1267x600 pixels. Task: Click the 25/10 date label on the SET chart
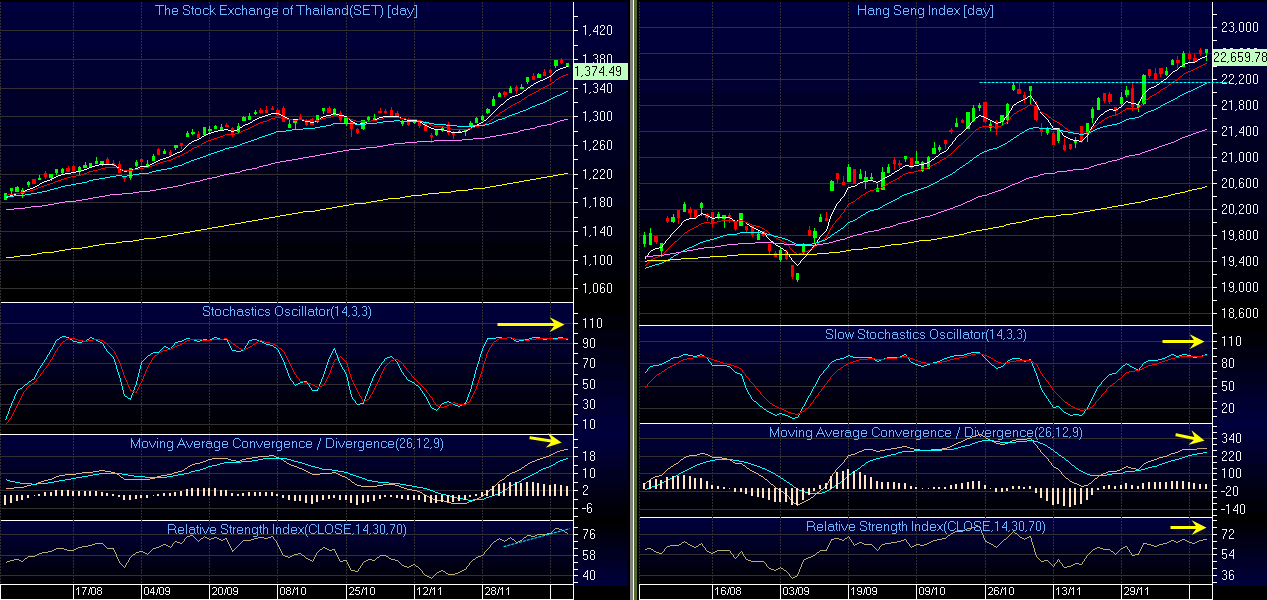[362, 591]
